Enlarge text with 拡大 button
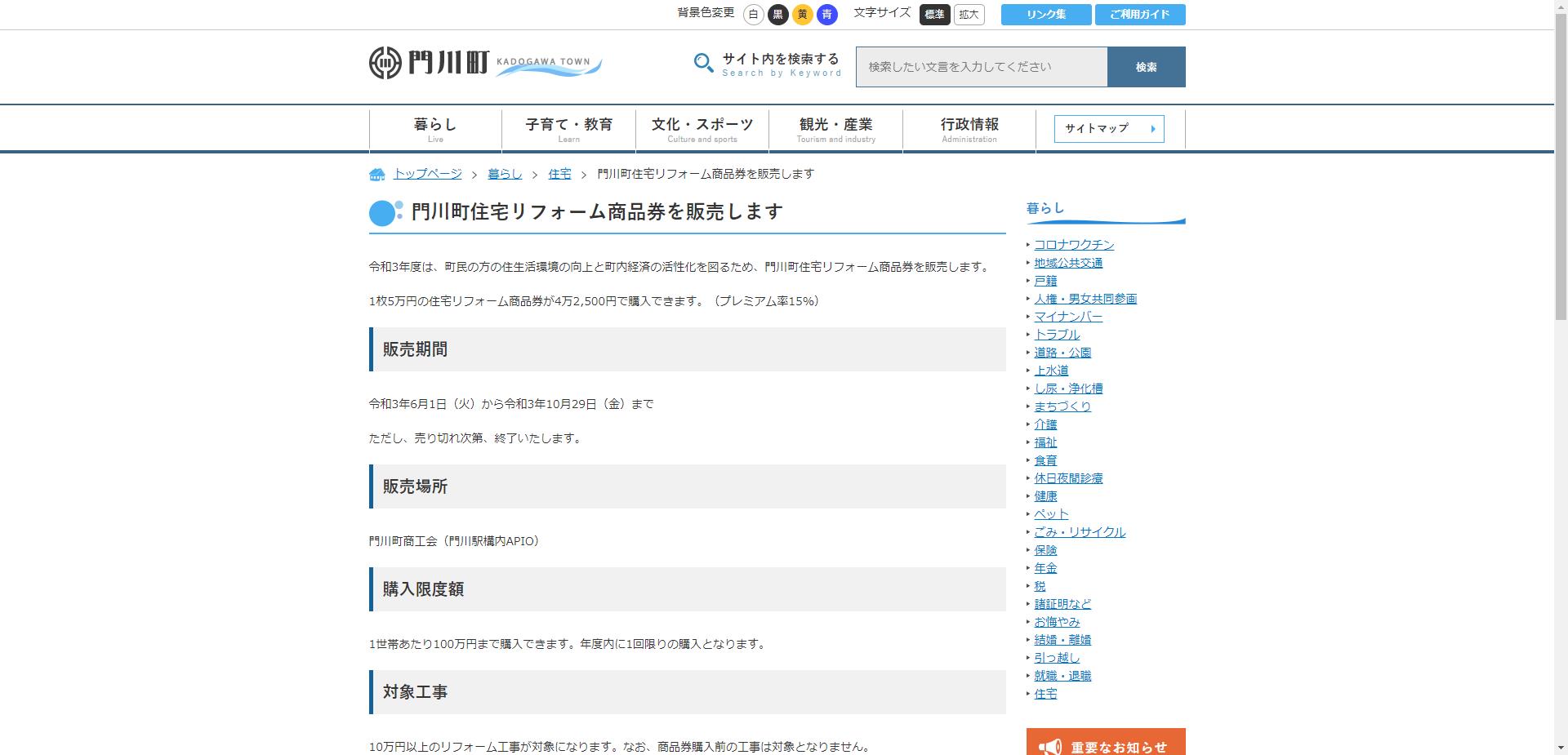 click(969, 15)
